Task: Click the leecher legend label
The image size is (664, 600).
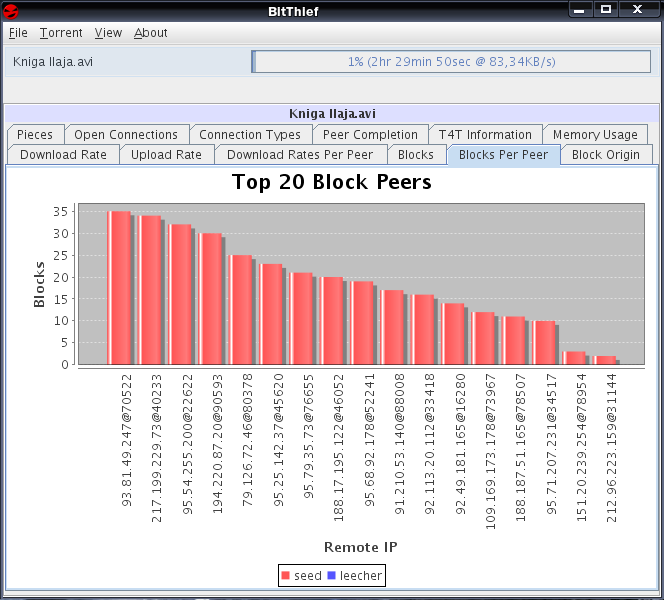Action: 361,575
